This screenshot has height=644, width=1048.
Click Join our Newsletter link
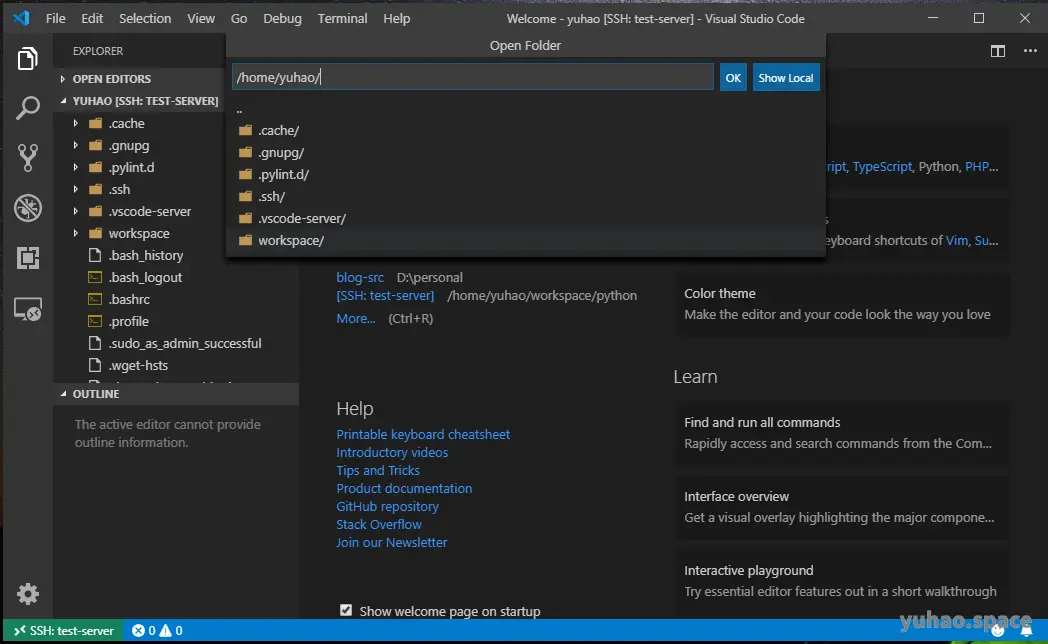pos(391,542)
